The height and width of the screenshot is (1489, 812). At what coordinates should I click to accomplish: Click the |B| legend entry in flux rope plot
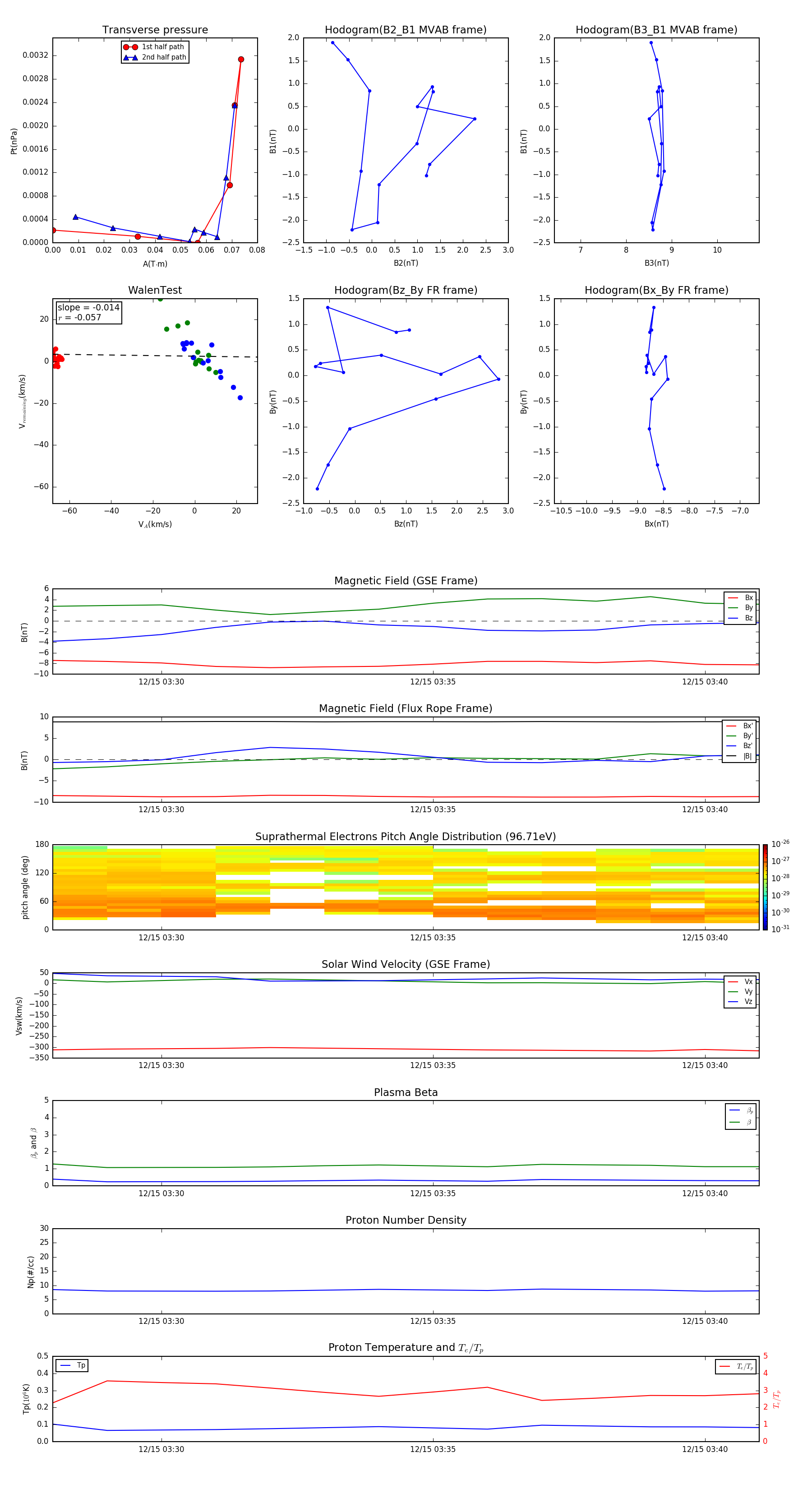tap(739, 756)
